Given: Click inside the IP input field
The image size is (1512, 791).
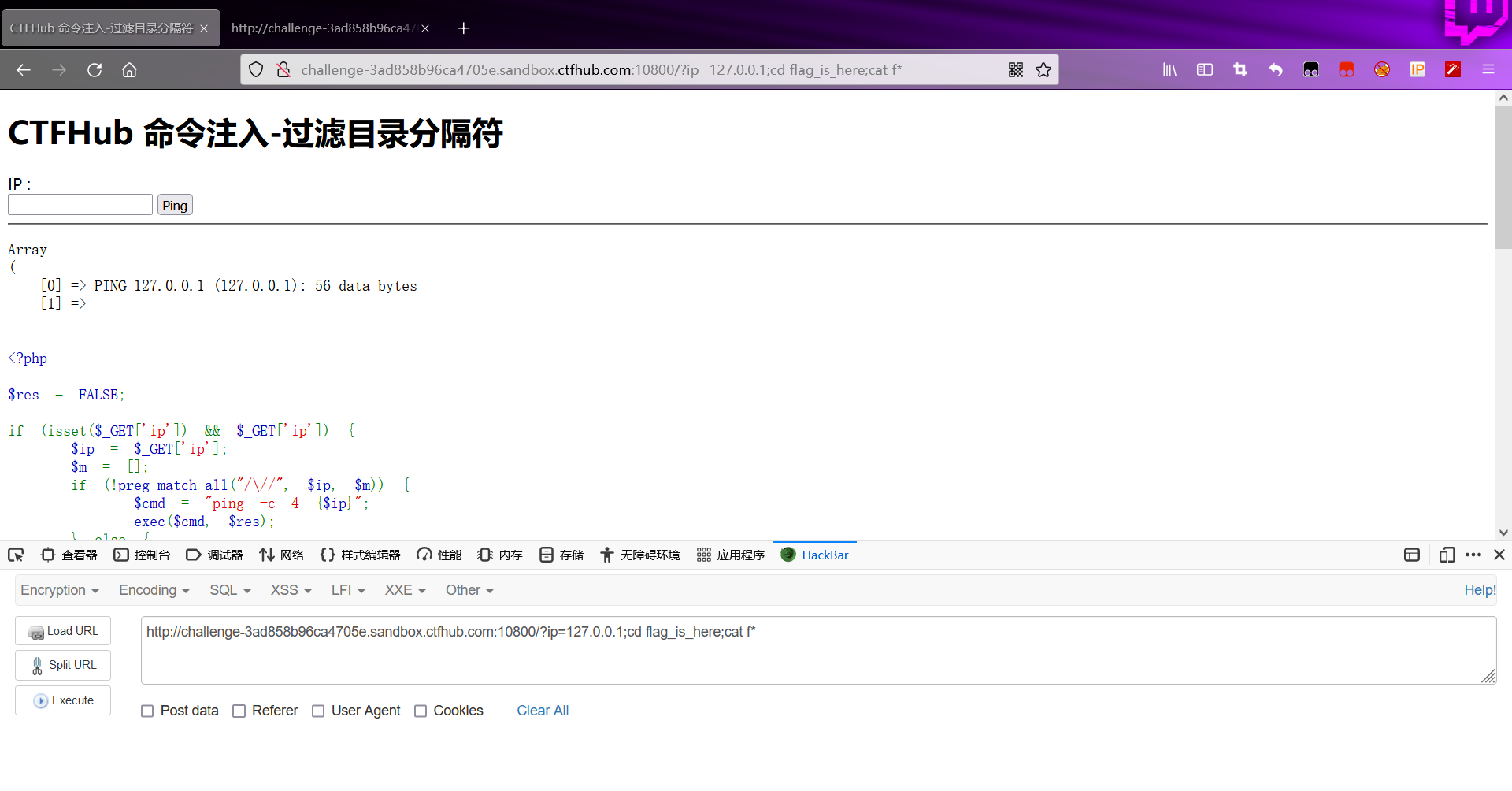Looking at the screenshot, I should click(80, 204).
